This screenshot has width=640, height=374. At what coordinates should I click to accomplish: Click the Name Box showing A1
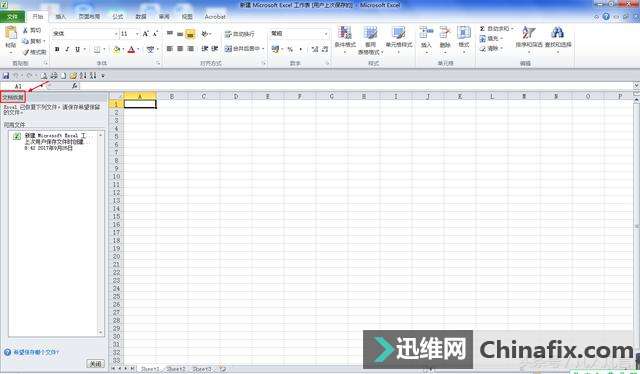point(23,86)
